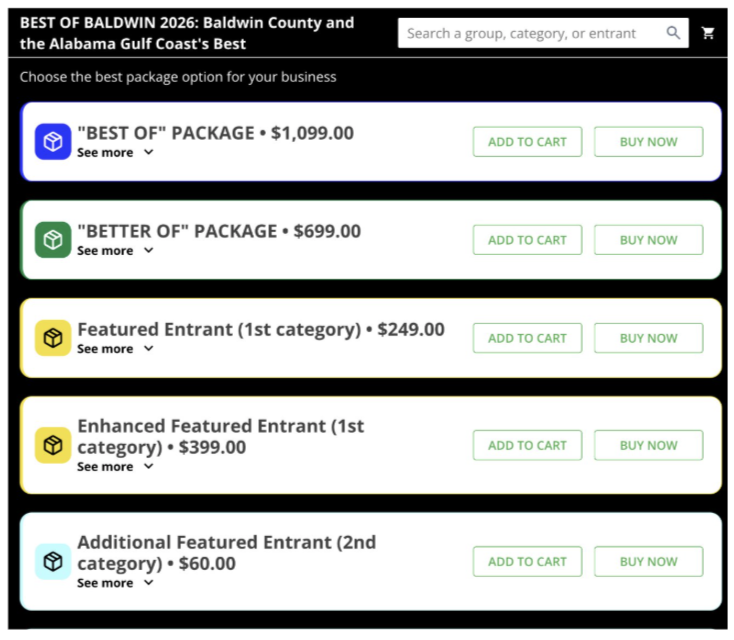Buy the $60 Additional Featured Entrant now
The width and height of the screenshot is (734, 640).
point(648,561)
